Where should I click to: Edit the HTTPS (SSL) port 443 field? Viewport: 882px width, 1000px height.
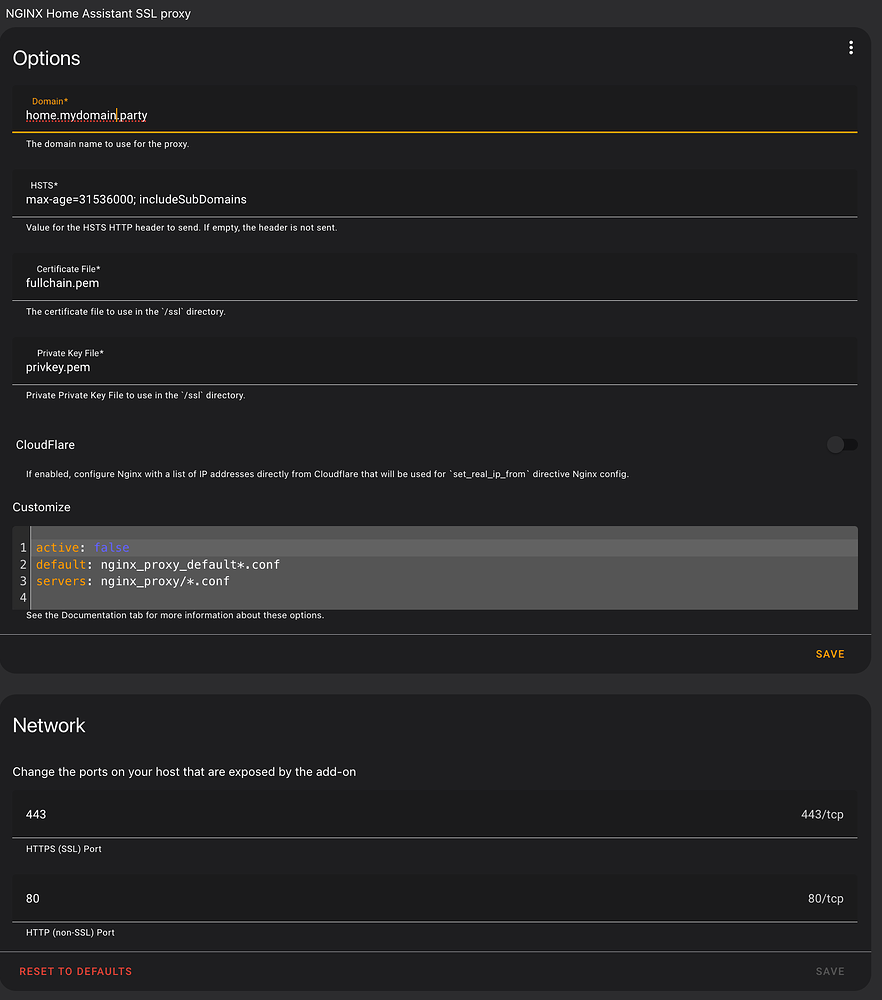(x=400, y=814)
